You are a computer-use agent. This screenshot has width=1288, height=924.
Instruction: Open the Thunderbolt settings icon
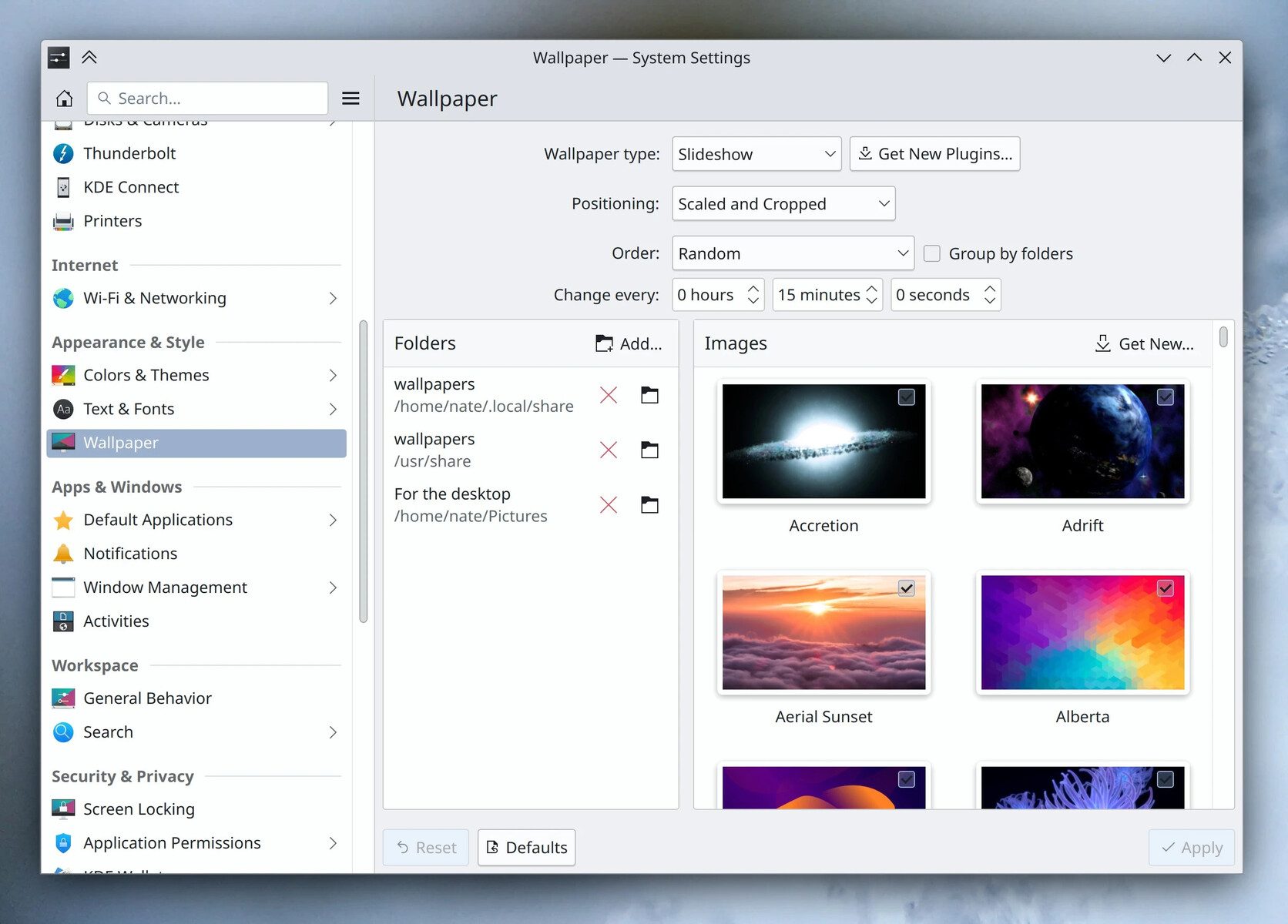(x=63, y=153)
